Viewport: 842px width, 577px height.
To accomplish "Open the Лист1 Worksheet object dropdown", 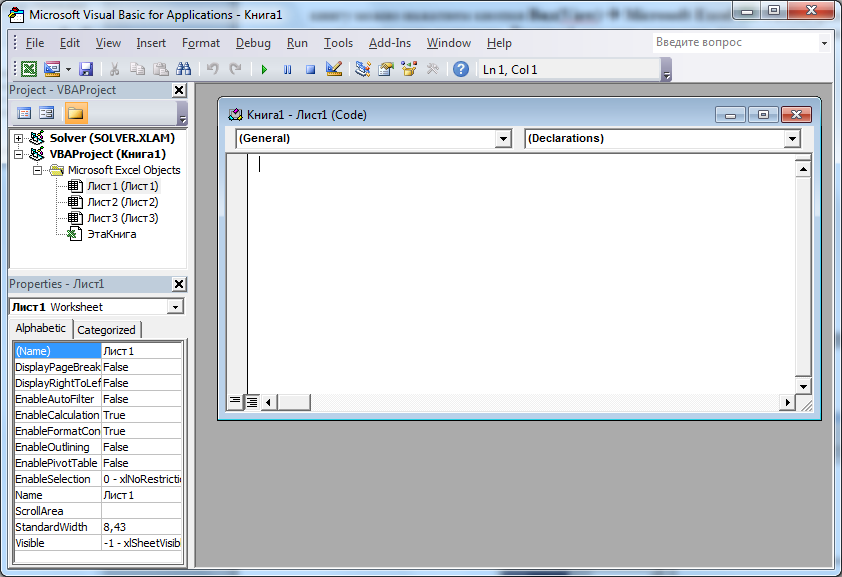I will click(x=175, y=307).
